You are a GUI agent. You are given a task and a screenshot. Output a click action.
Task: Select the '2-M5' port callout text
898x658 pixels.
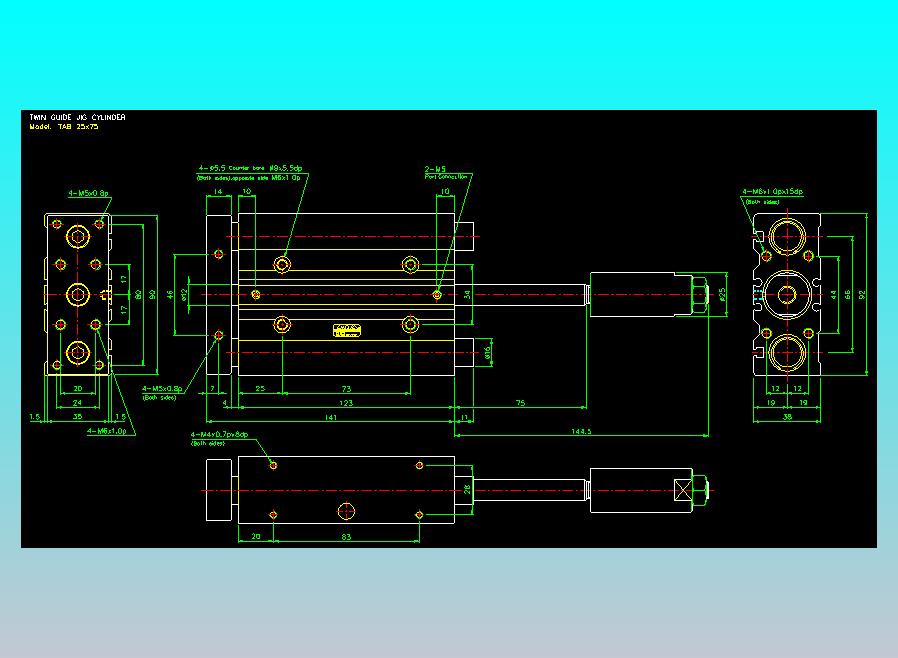pyautogui.click(x=435, y=169)
